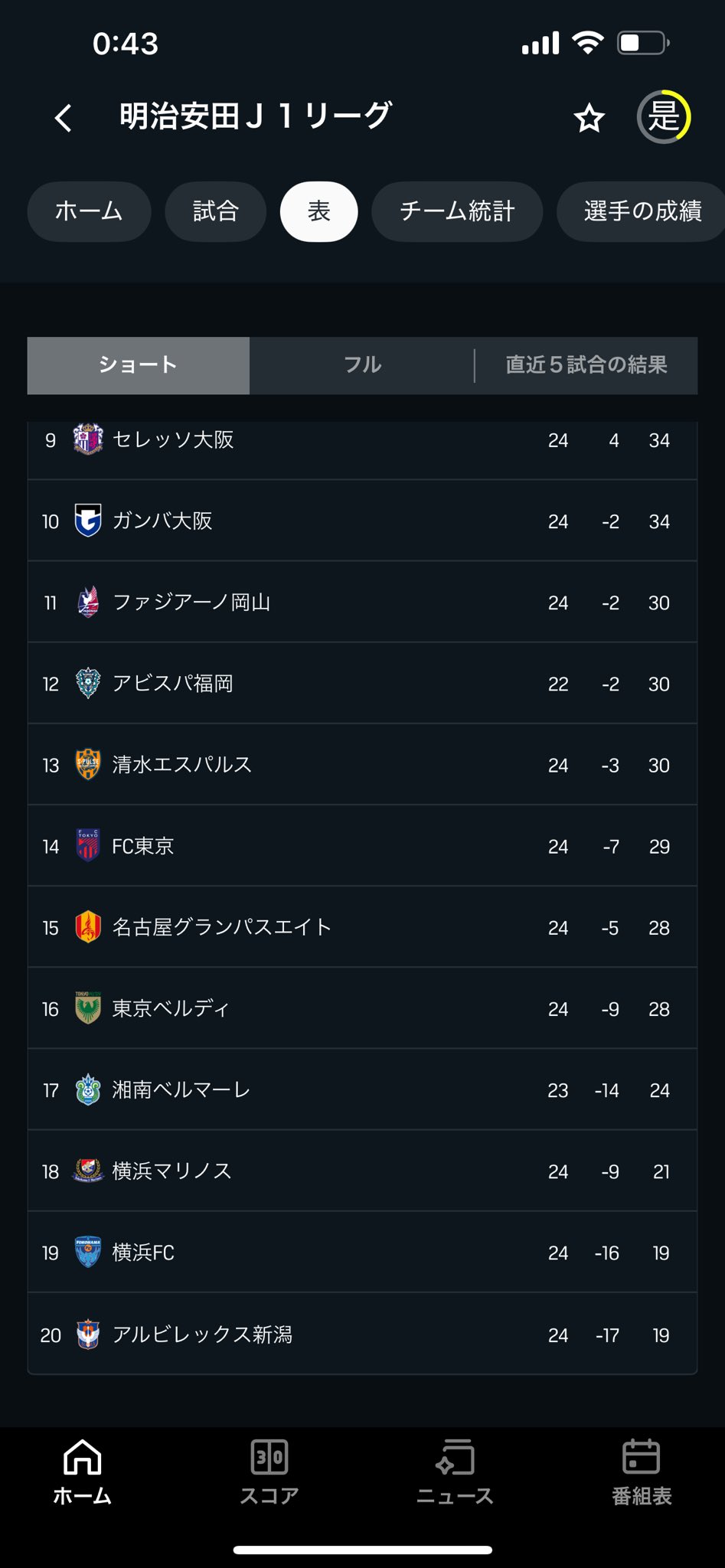This screenshot has width=725, height=1568.
Task: Select the 選手の成績 tab
Action: (642, 211)
